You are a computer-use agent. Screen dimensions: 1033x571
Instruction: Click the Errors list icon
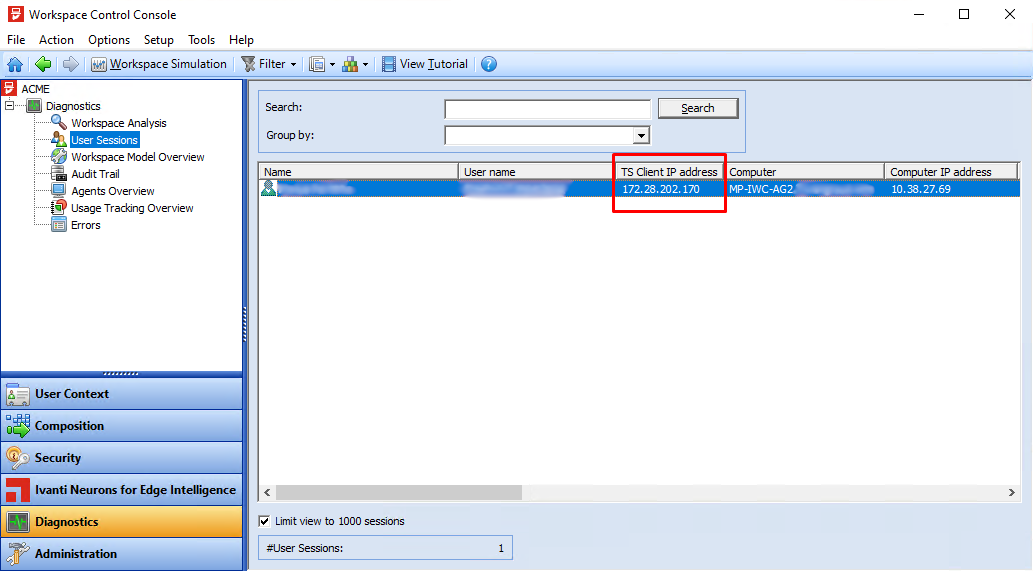click(59, 225)
